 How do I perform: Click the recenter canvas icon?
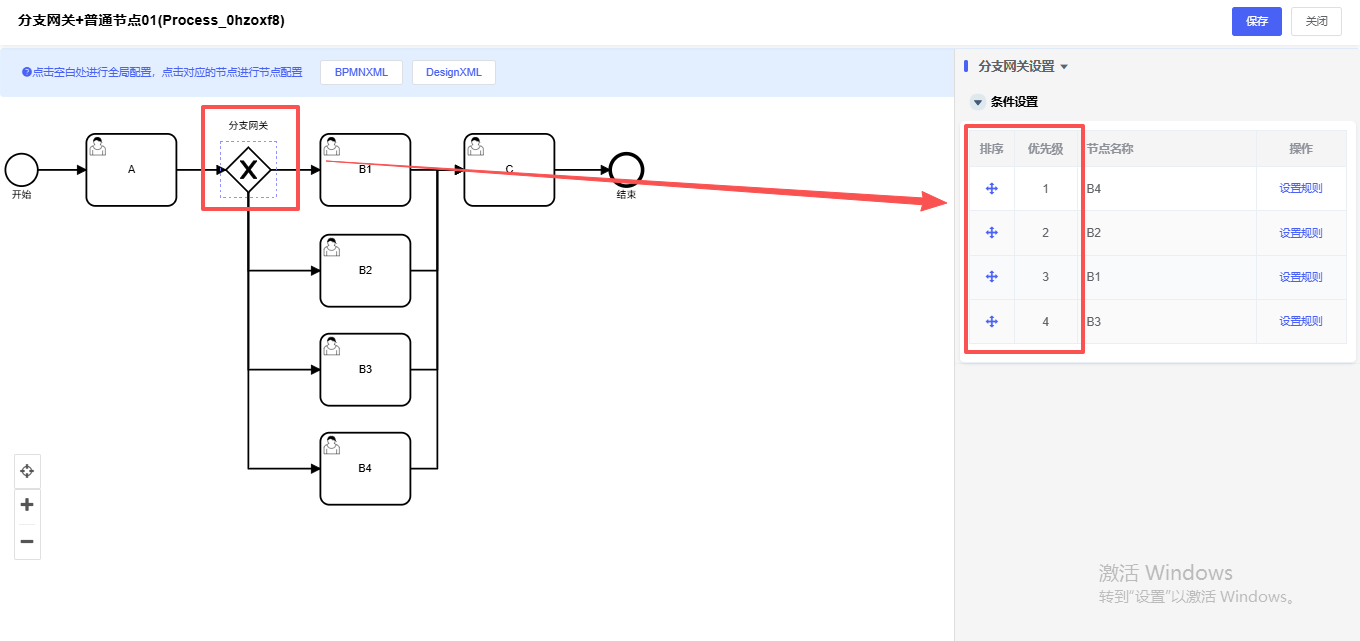(27, 471)
